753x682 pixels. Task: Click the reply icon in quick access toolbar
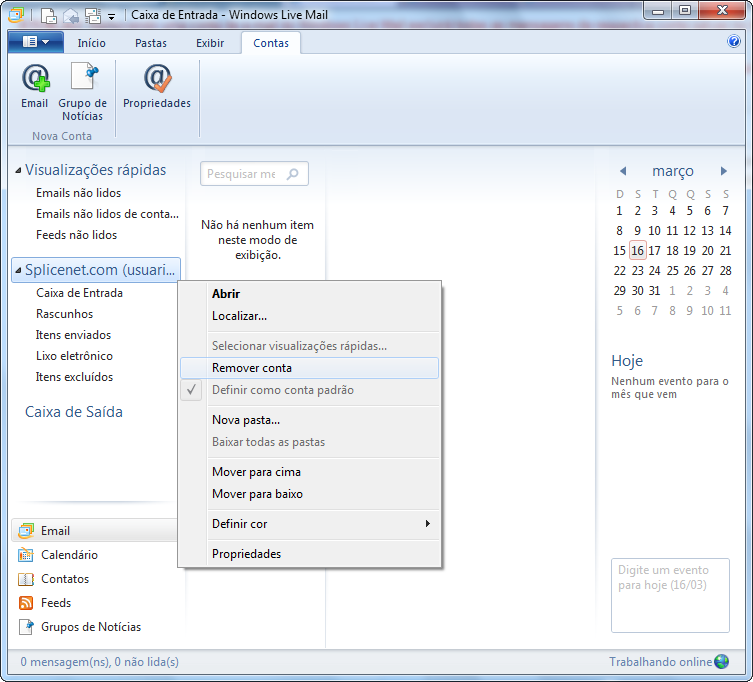(71, 16)
